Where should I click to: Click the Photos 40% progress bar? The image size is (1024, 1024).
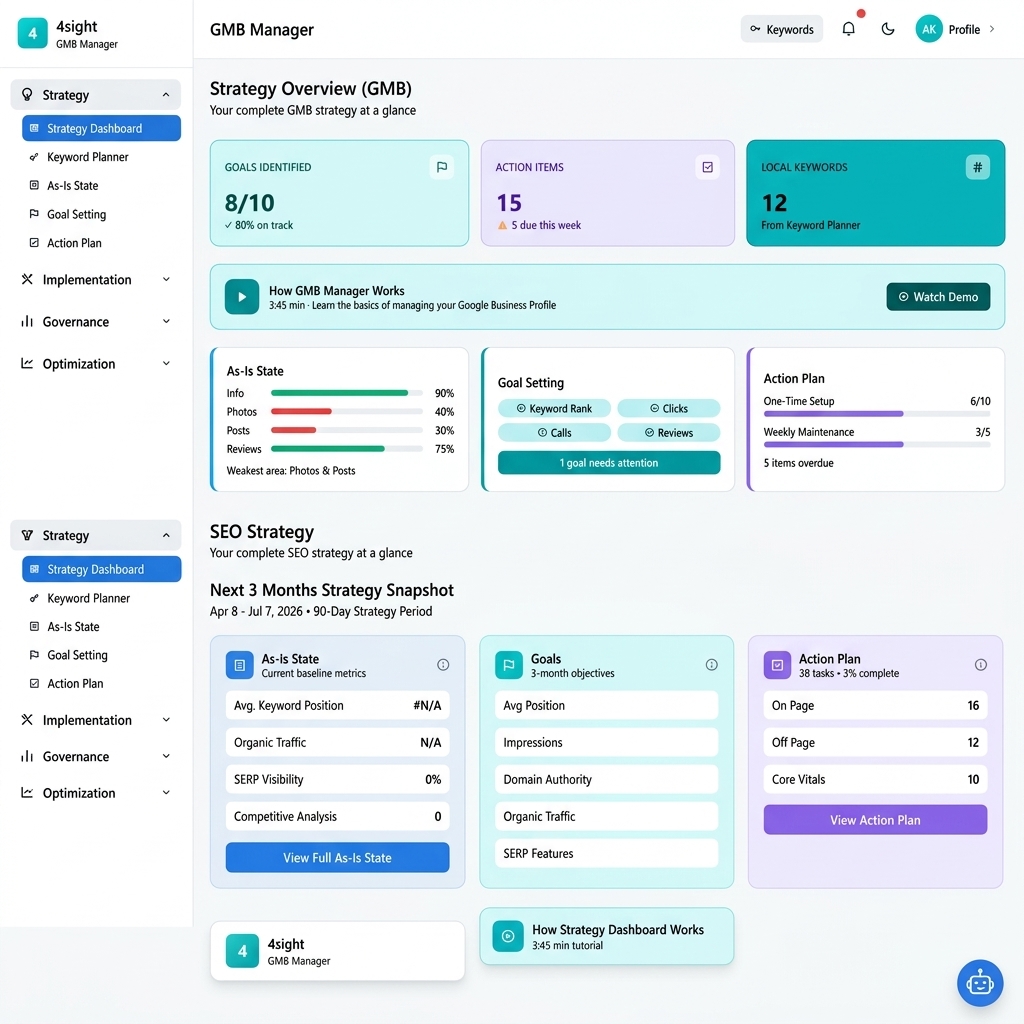(x=347, y=411)
